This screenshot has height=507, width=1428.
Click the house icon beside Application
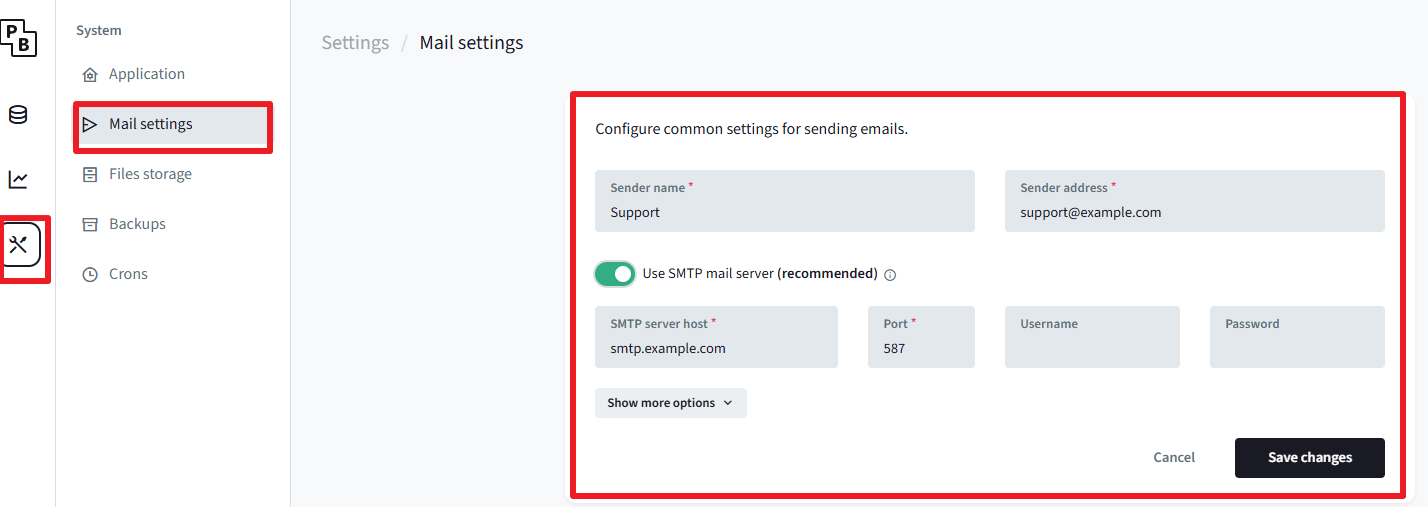click(90, 75)
